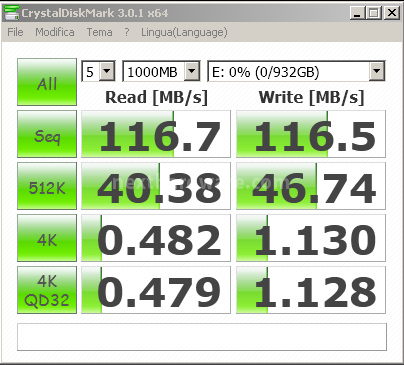The width and height of the screenshot is (404, 365).
Task: Click the Seq read result 116.7
Action: [x=156, y=134]
